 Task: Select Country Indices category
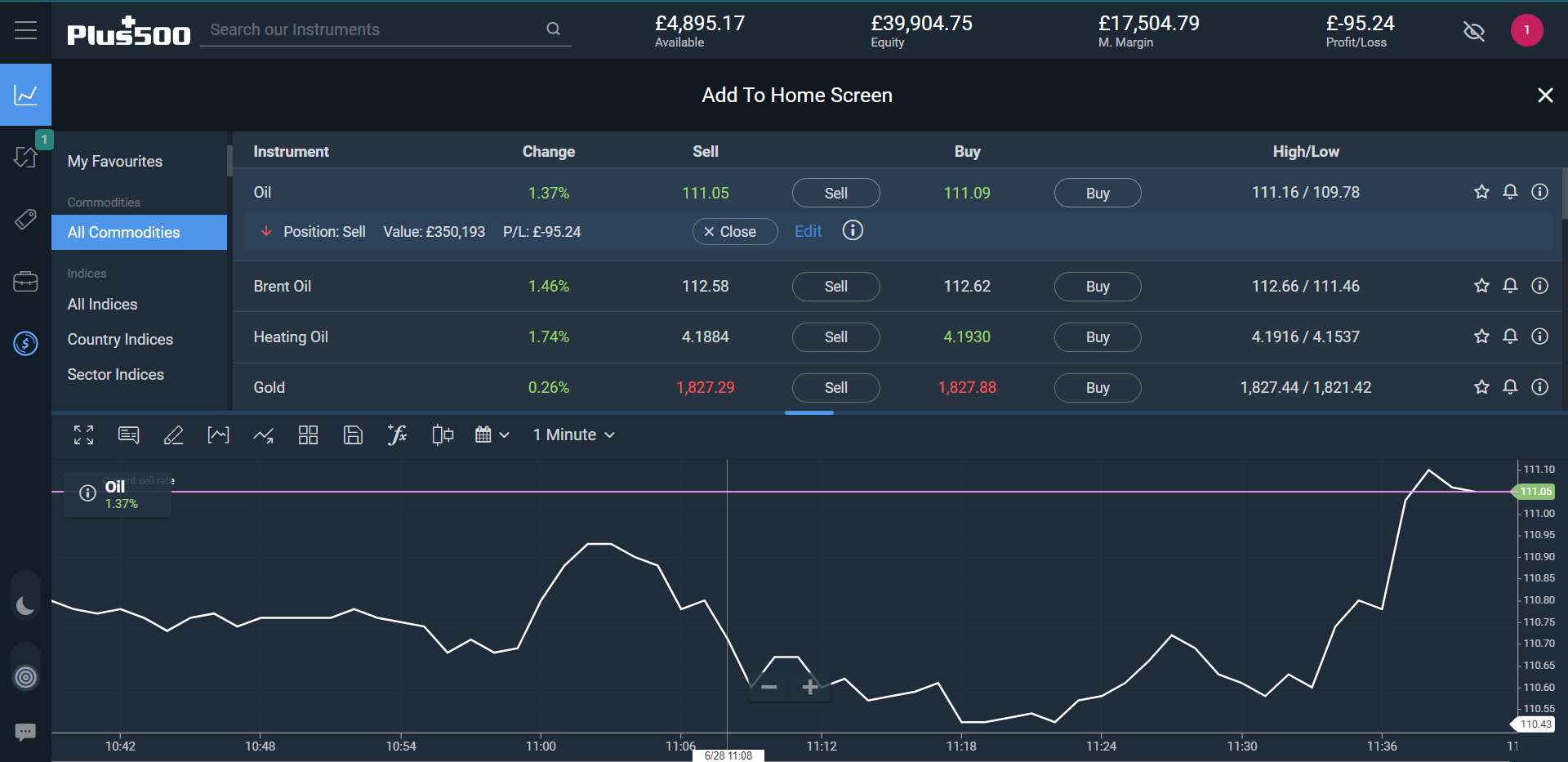pyautogui.click(x=120, y=340)
